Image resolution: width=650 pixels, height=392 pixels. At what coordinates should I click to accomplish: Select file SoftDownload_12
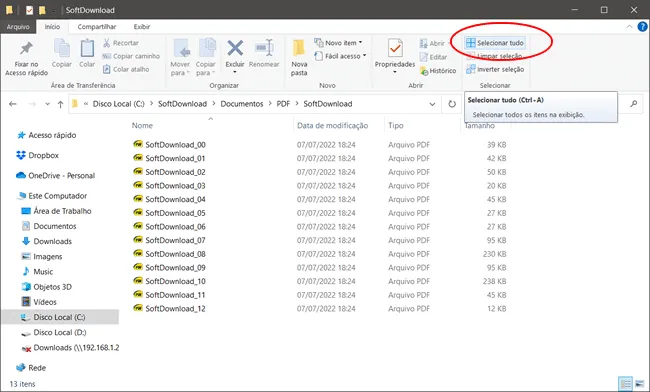169,309
